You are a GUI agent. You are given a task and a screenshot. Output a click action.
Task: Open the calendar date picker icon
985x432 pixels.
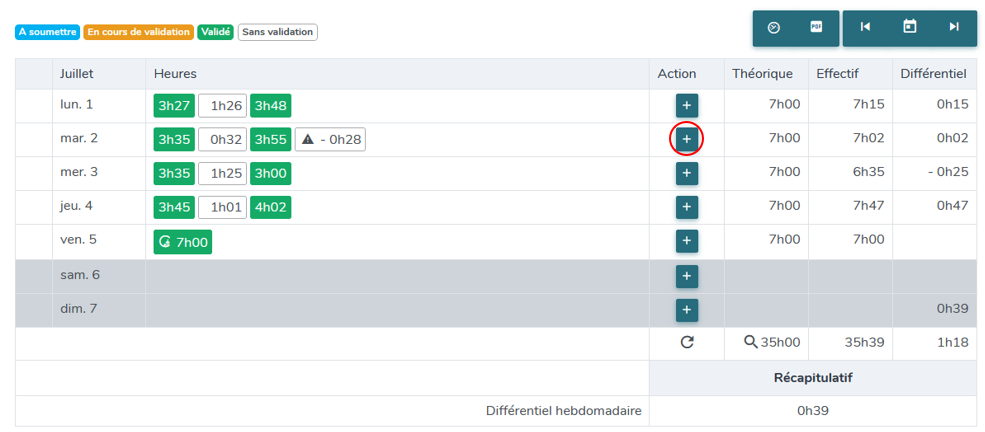tap(909, 26)
